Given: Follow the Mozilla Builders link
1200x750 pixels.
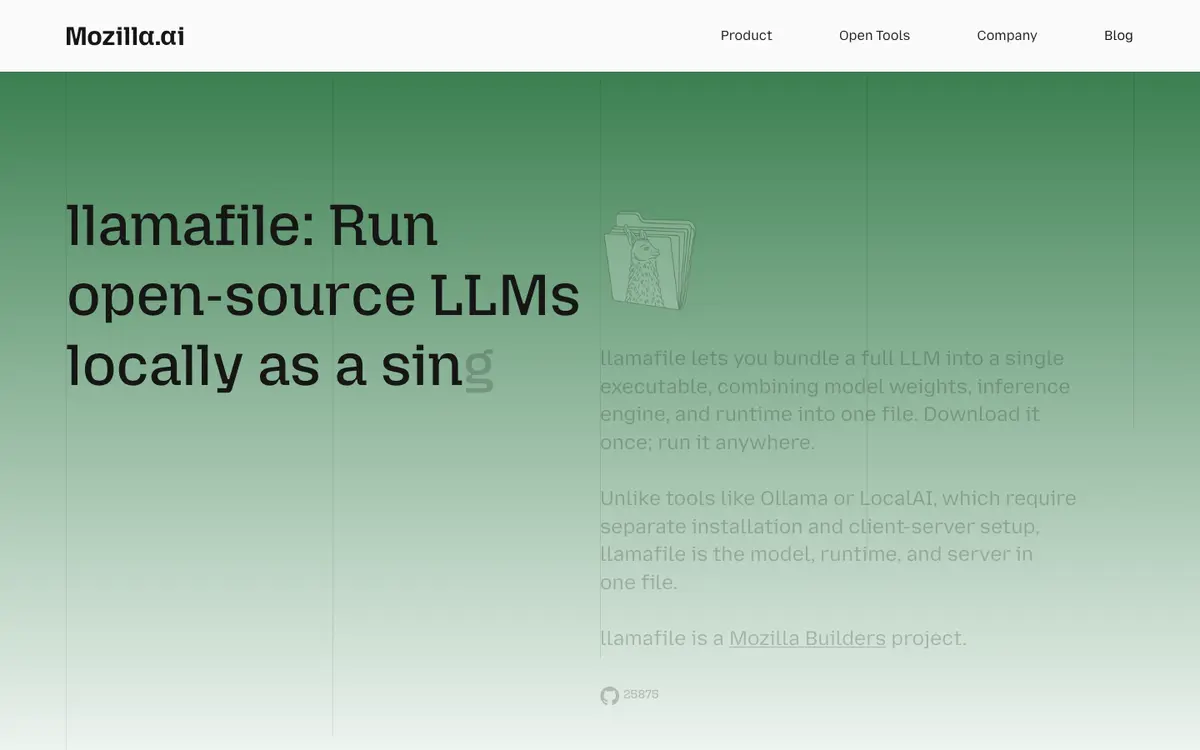Looking at the screenshot, I should pyautogui.click(x=807, y=638).
